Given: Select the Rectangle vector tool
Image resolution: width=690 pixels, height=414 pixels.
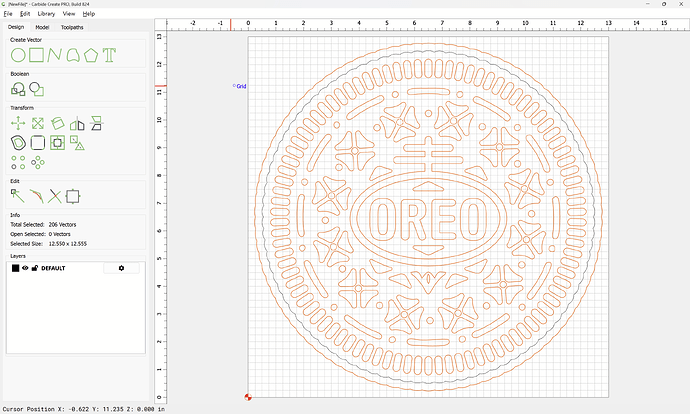Looking at the screenshot, I should (x=36, y=53).
